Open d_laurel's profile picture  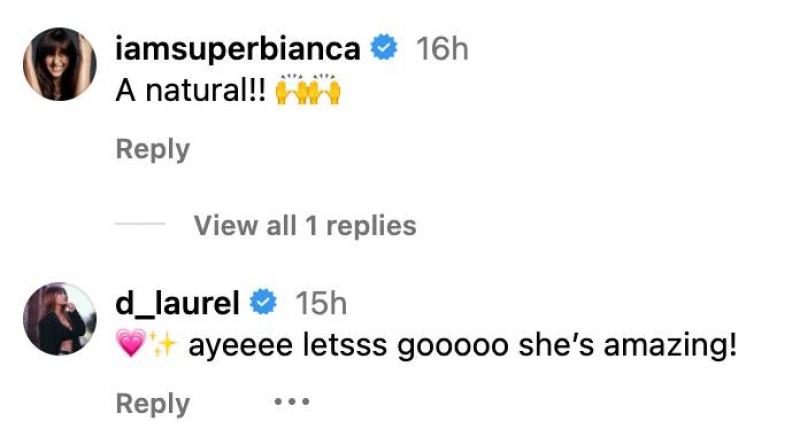pos(58,318)
